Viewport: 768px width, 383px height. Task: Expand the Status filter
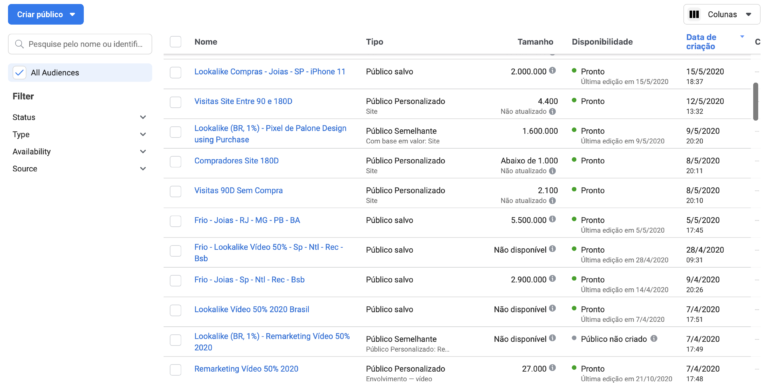[x=80, y=118]
